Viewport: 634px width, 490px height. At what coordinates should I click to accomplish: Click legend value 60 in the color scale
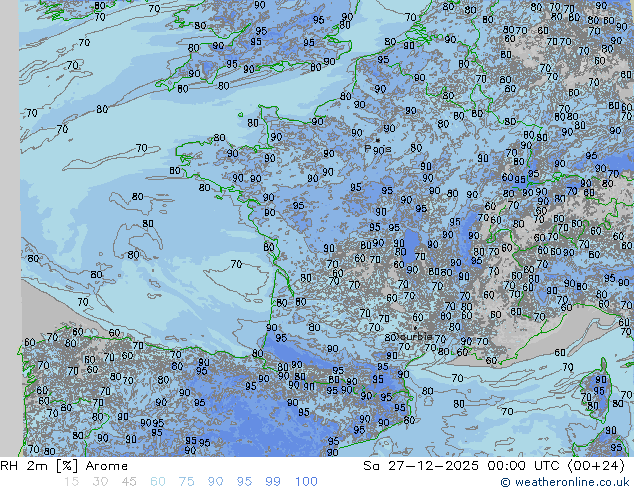point(158,482)
